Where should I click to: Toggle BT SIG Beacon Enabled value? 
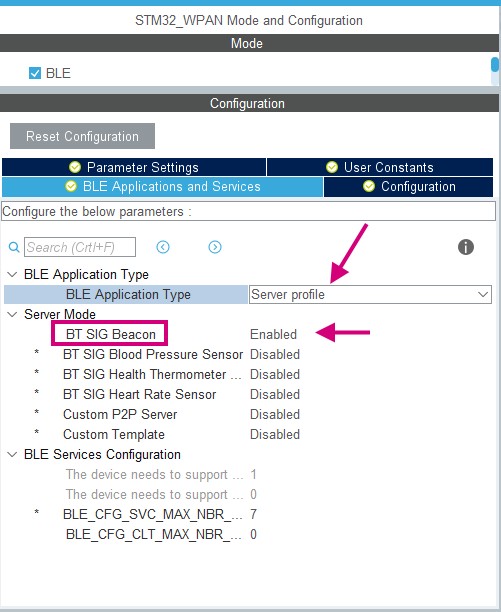(273, 334)
